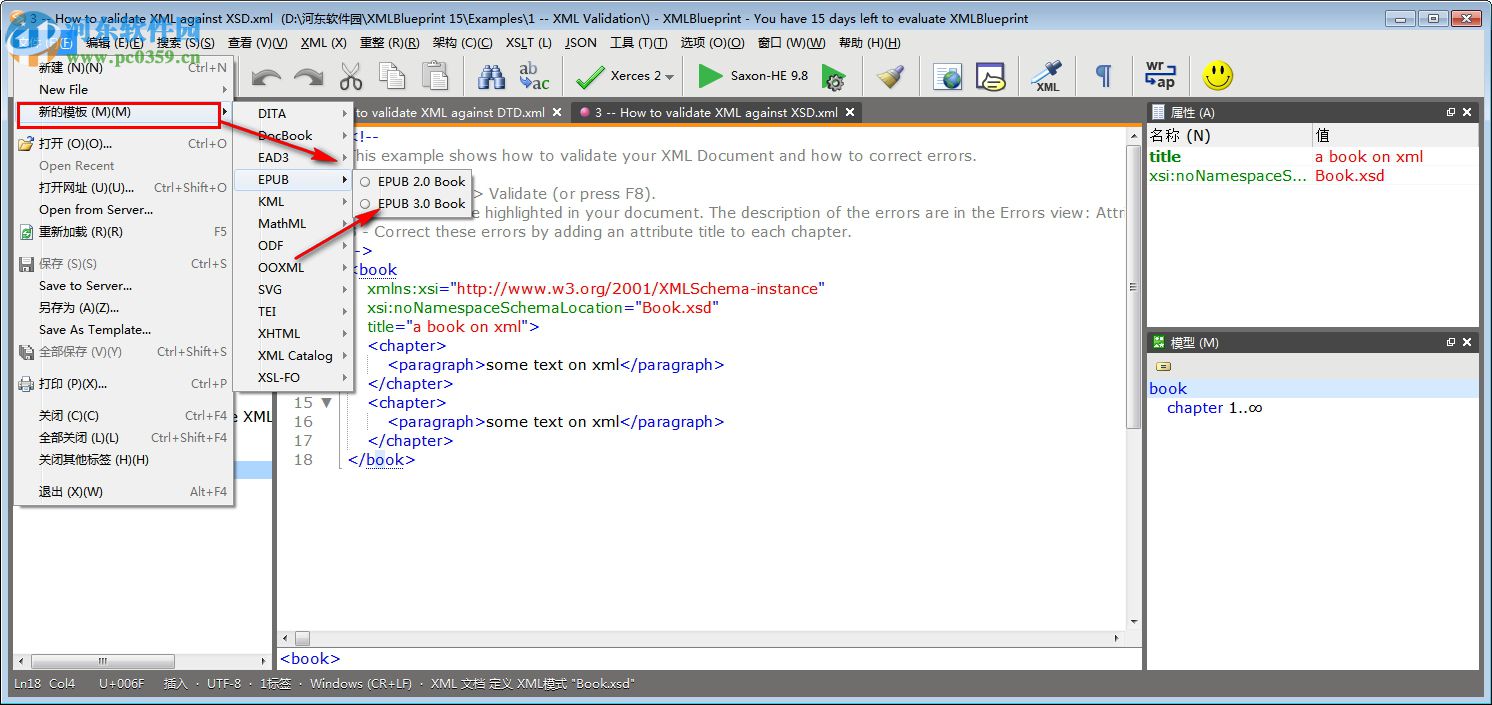Run validation with the green checkmark
The image size is (1492, 705).
[590, 76]
